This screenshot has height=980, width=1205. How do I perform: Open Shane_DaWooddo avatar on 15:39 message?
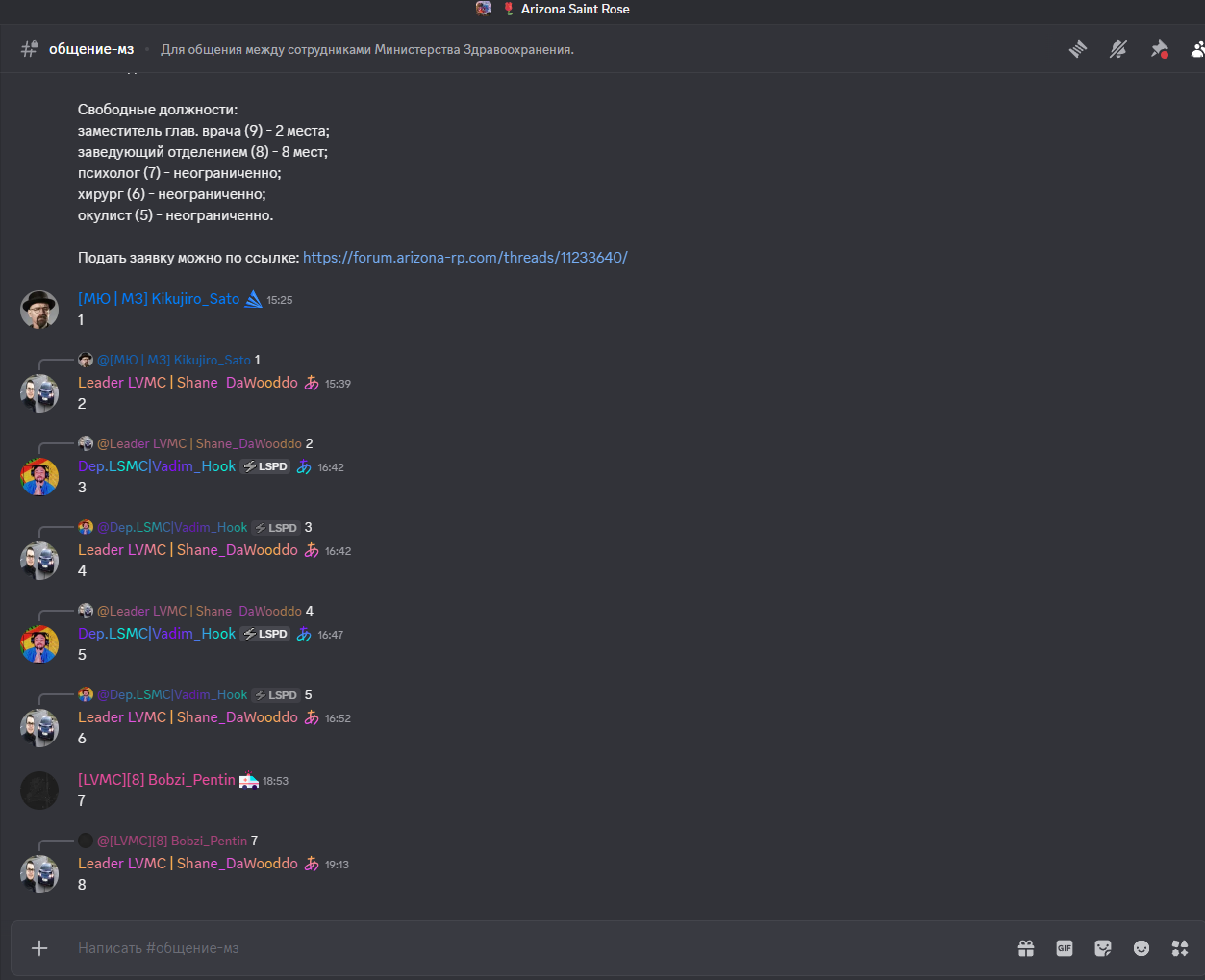point(39,393)
